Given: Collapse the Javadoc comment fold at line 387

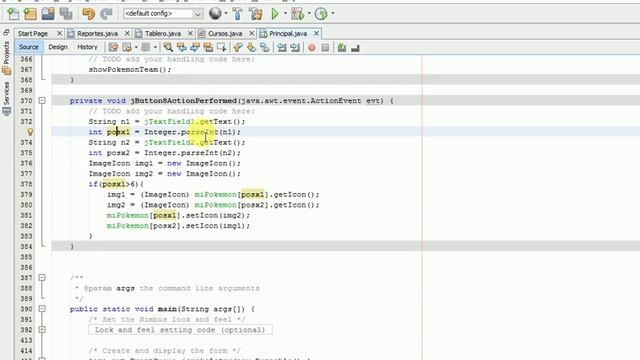Looking at the screenshot, I should 42,278.
